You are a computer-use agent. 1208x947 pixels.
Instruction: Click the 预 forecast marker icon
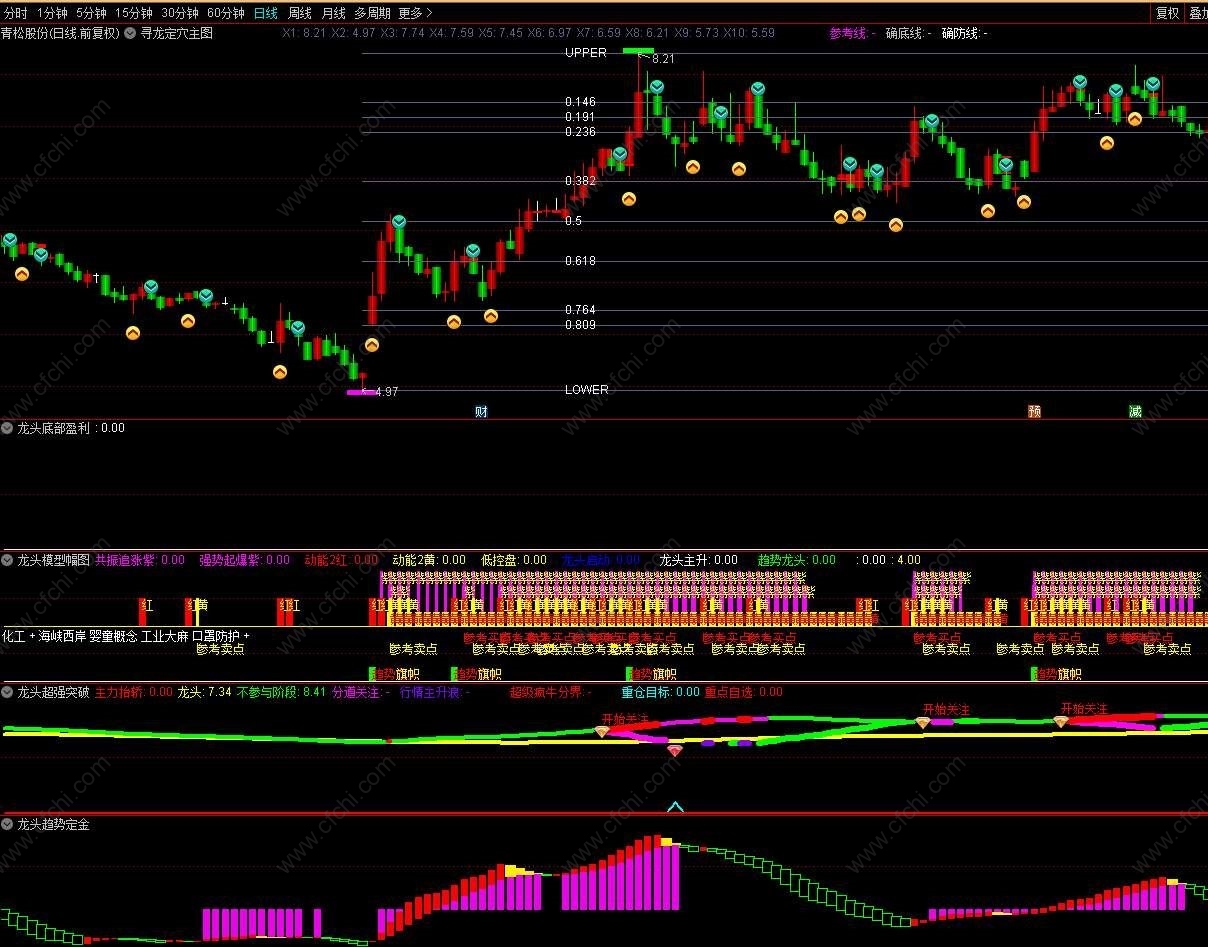(1034, 411)
